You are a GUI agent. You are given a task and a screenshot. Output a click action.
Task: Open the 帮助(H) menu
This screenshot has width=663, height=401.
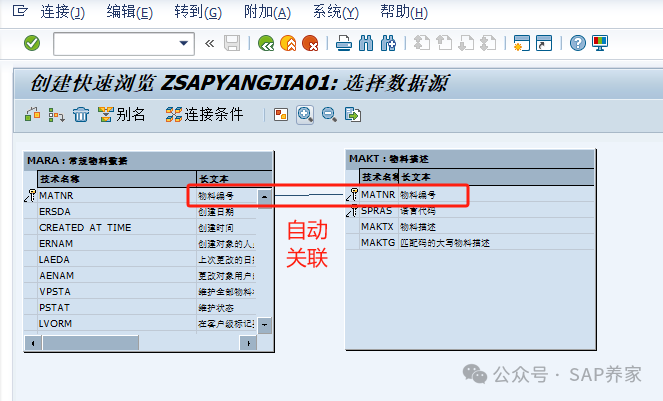click(x=404, y=12)
